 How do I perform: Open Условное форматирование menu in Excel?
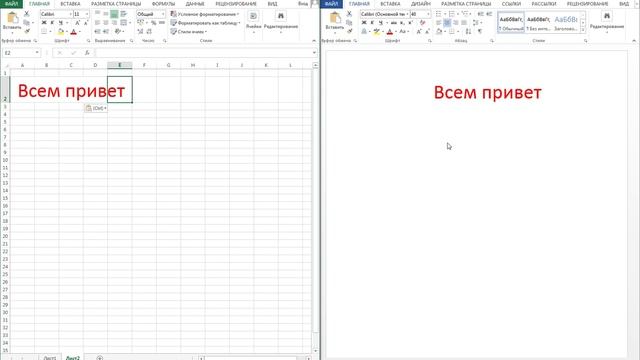click(205, 14)
